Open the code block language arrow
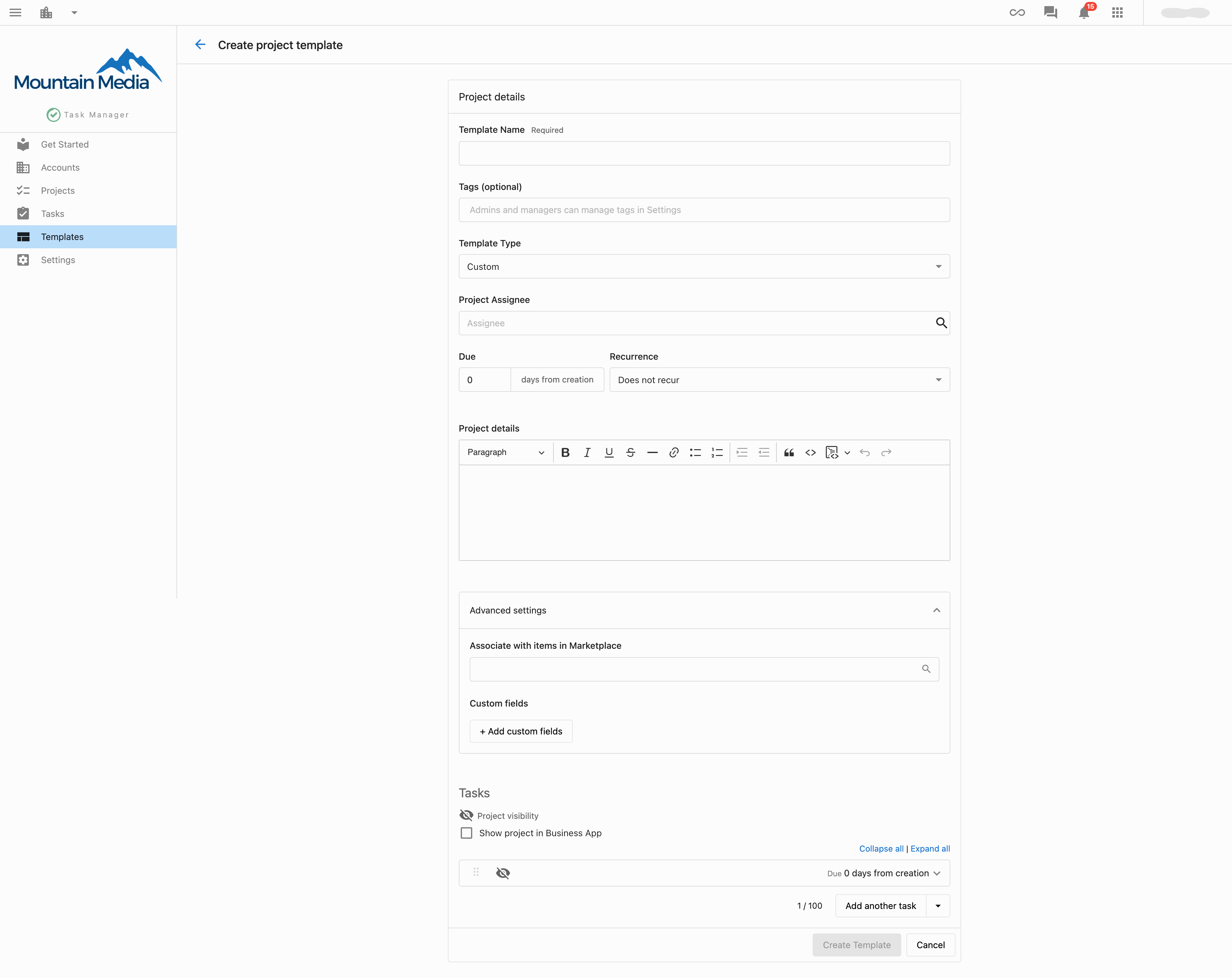The image size is (1232, 978). point(847,453)
